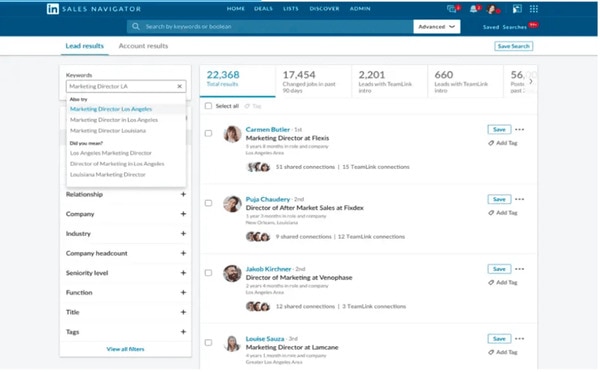Switch to the Account results tab
The width and height of the screenshot is (600, 372).
click(x=143, y=46)
